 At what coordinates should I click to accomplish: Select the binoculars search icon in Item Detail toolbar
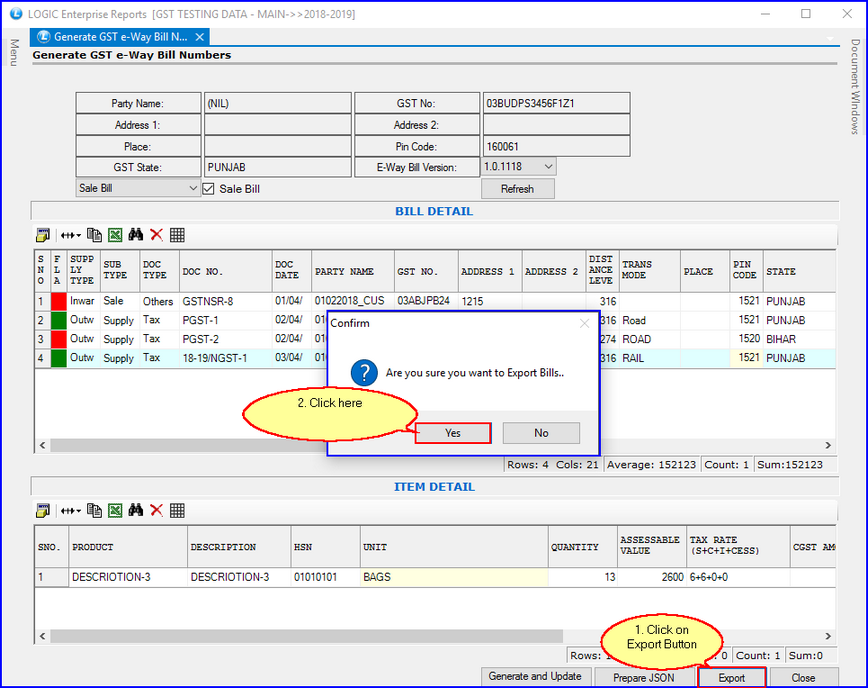click(x=138, y=510)
